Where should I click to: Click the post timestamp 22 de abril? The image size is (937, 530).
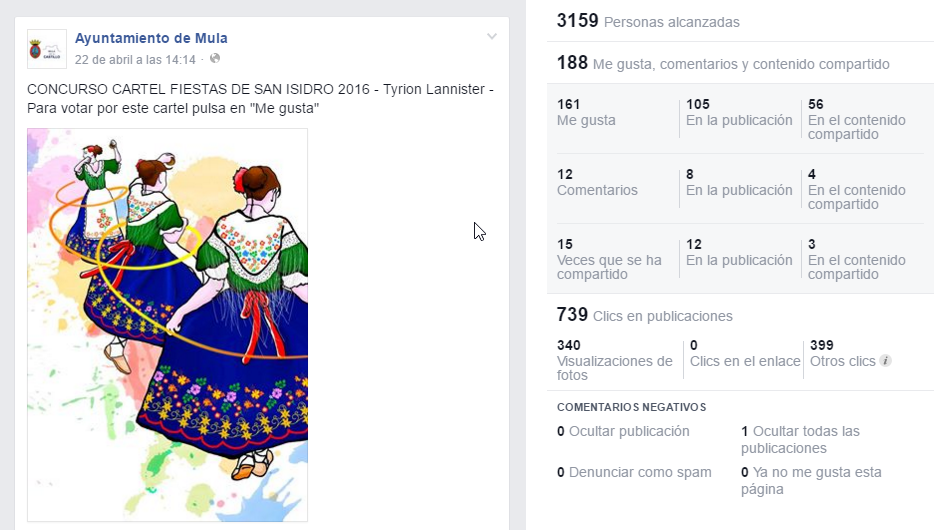[x=135, y=60]
